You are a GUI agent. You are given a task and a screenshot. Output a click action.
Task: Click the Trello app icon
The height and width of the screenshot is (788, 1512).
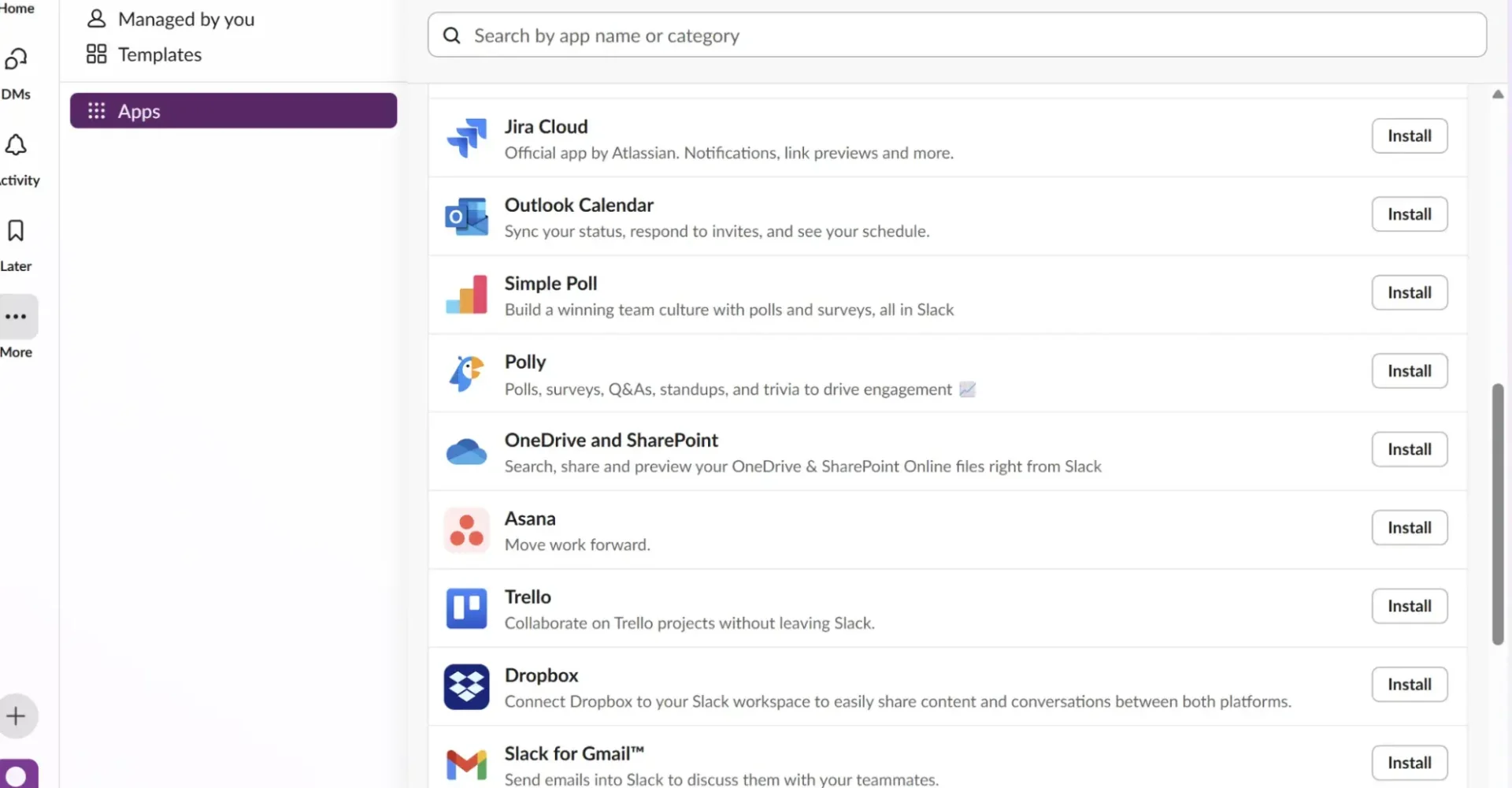(467, 608)
